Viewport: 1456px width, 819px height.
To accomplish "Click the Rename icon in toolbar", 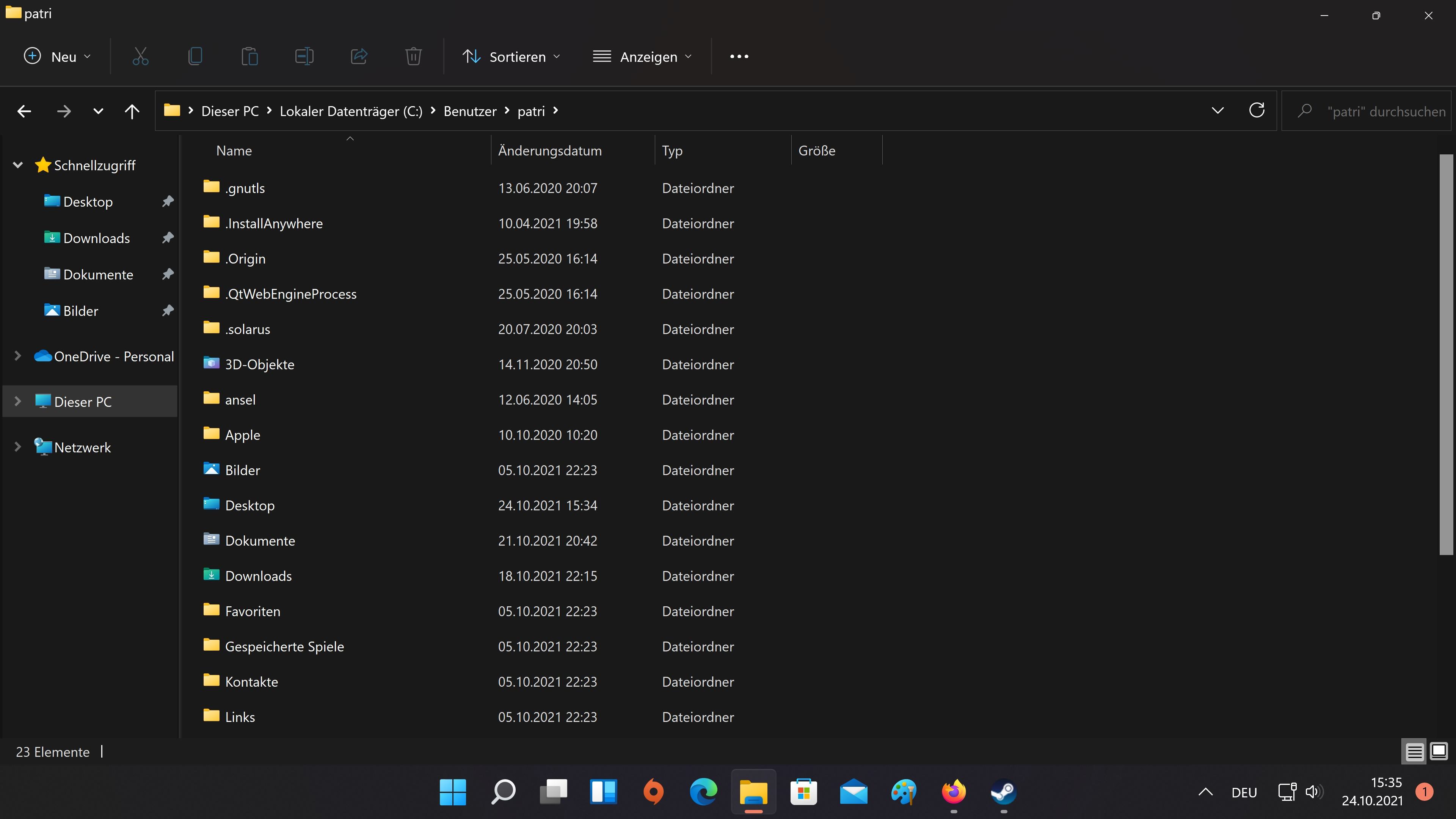I will [x=304, y=56].
